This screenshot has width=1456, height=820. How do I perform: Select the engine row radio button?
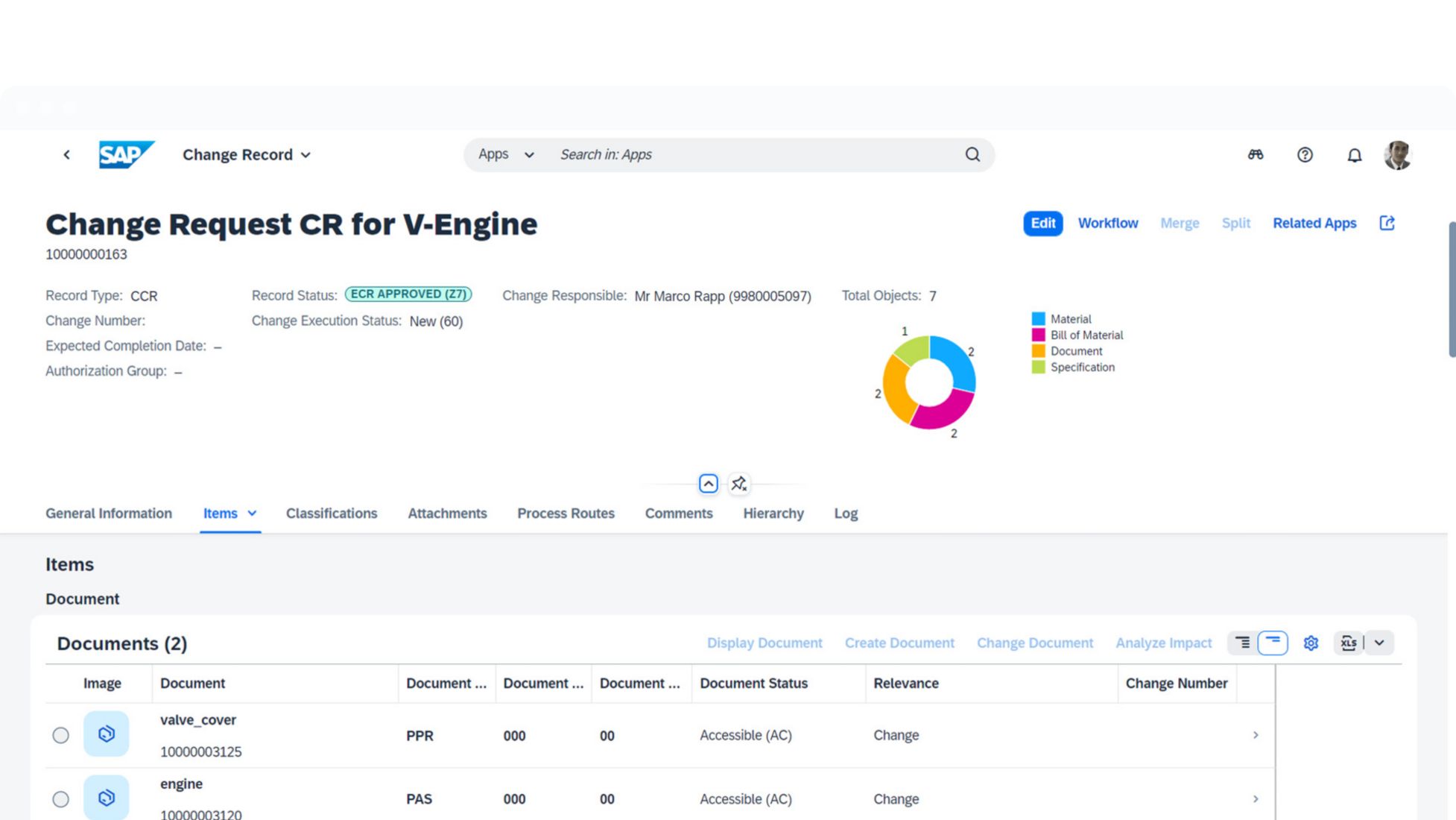click(x=61, y=799)
